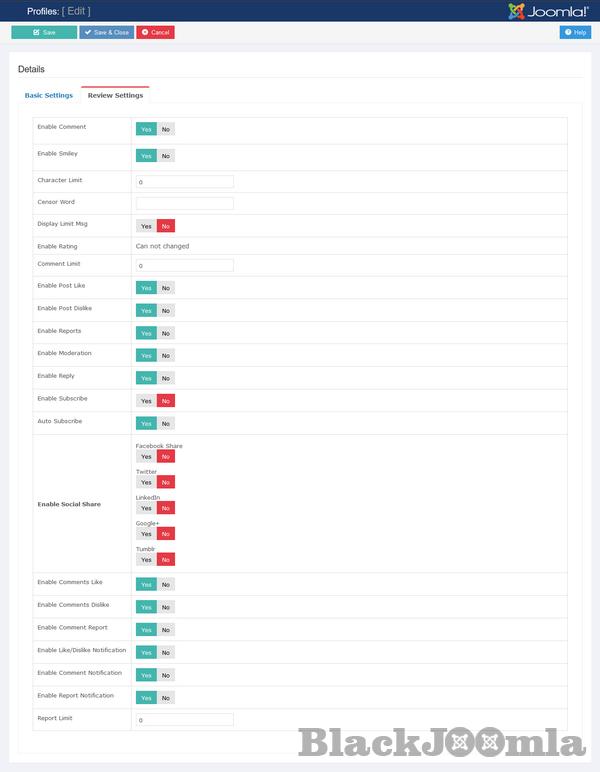Click the Report Limit input field
The image size is (600, 772).
coord(185,720)
